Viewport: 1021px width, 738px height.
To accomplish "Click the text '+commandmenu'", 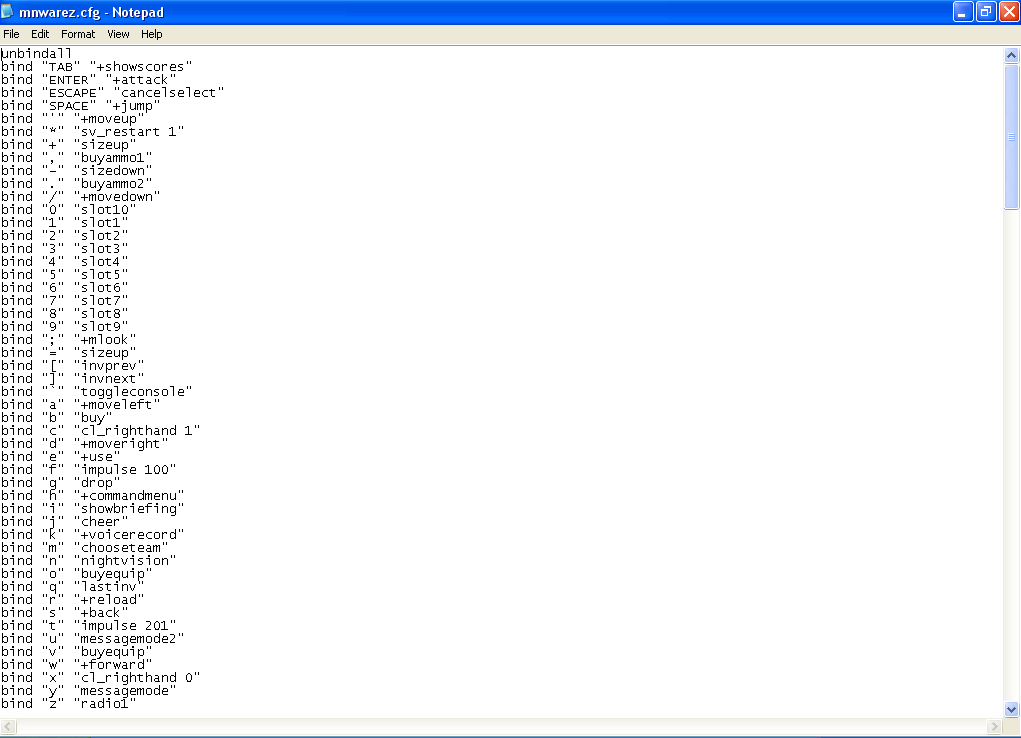I will (129, 496).
